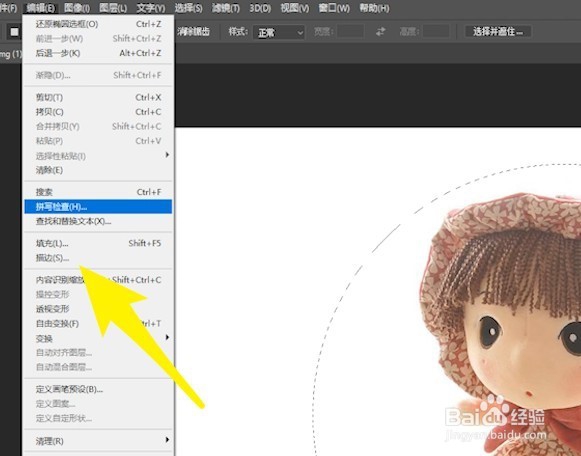The height and width of the screenshot is (456, 581).
Task: Choose 查找和替换文本(X)... item
Action: (99, 221)
